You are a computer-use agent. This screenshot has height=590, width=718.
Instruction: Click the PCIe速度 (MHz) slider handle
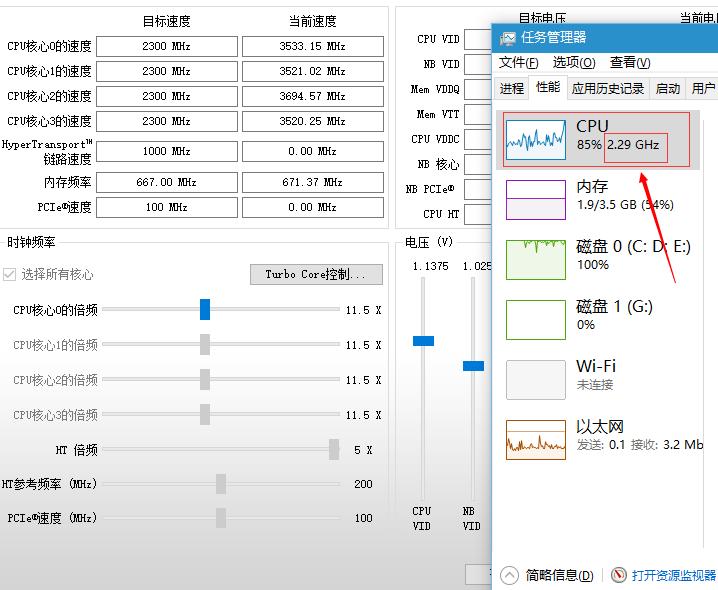pos(221,518)
